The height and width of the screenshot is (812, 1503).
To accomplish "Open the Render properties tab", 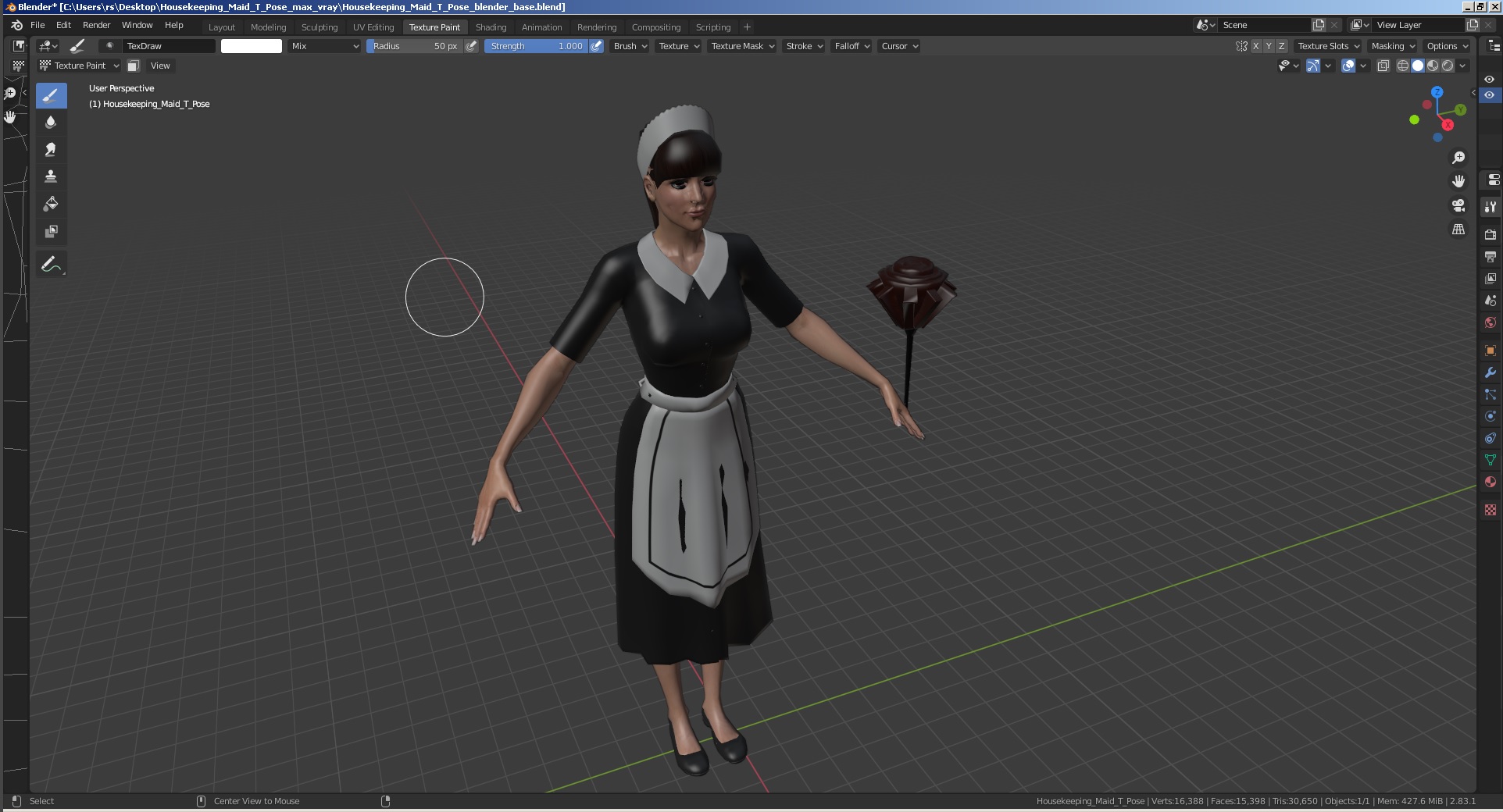I will coord(1491,234).
